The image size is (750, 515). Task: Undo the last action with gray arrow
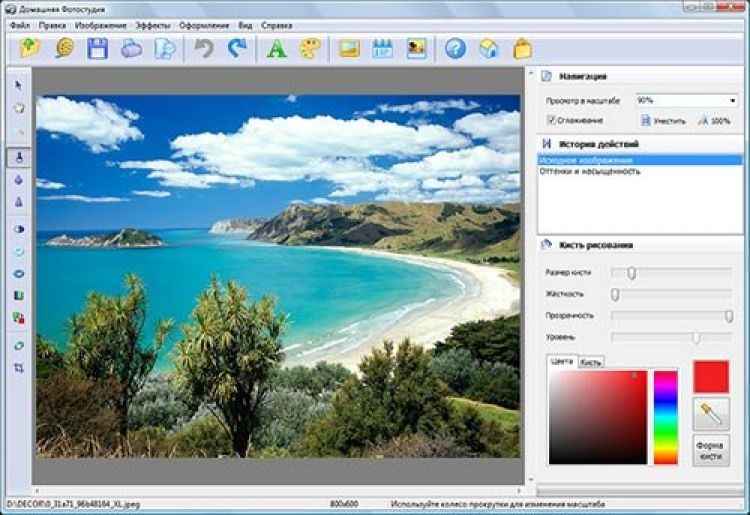pos(204,48)
